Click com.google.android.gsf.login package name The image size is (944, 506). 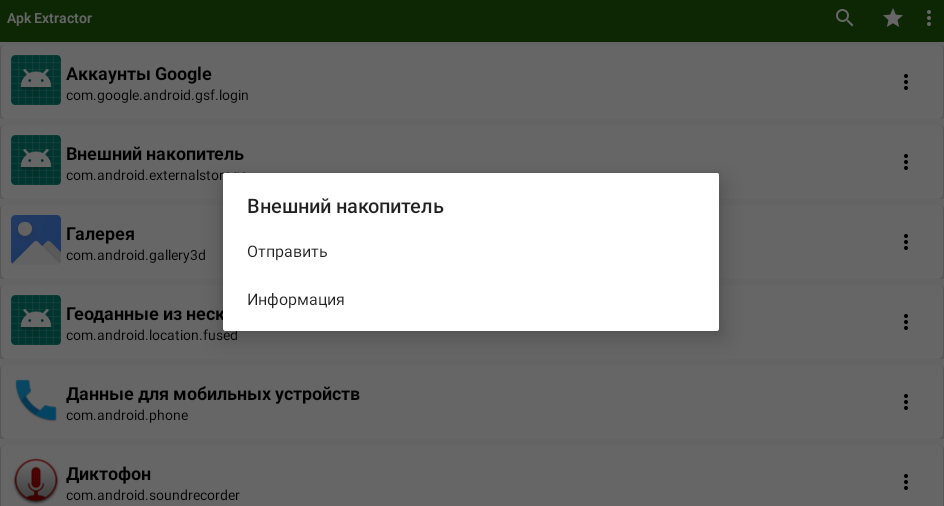[157, 96]
